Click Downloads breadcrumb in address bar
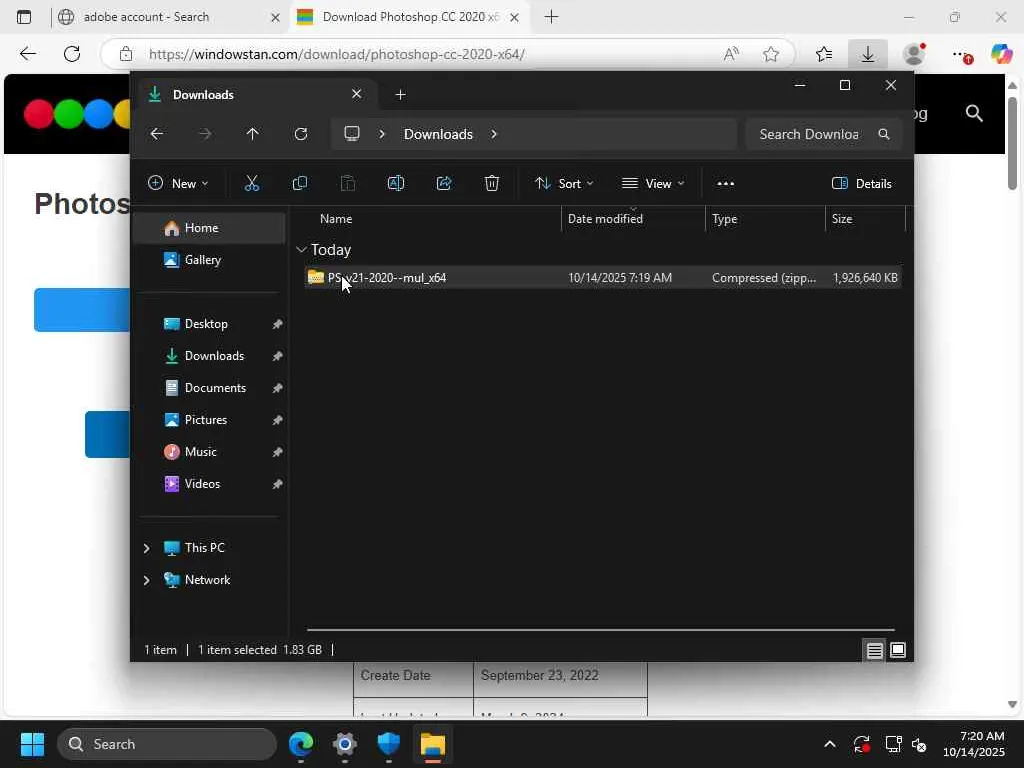 (x=438, y=134)
